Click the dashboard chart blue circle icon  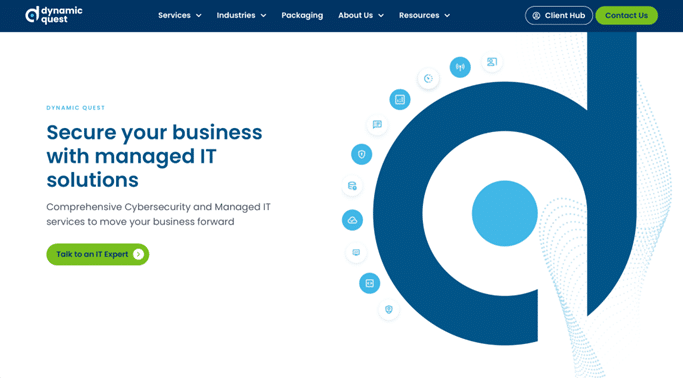coord(400,100)
